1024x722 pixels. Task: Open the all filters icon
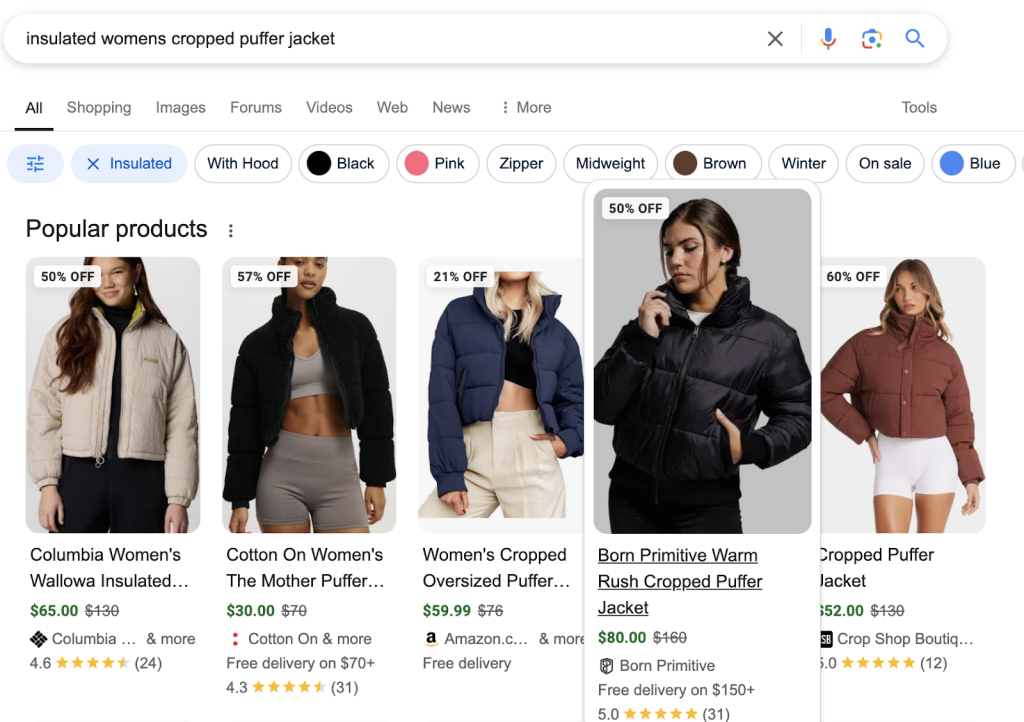35,164
